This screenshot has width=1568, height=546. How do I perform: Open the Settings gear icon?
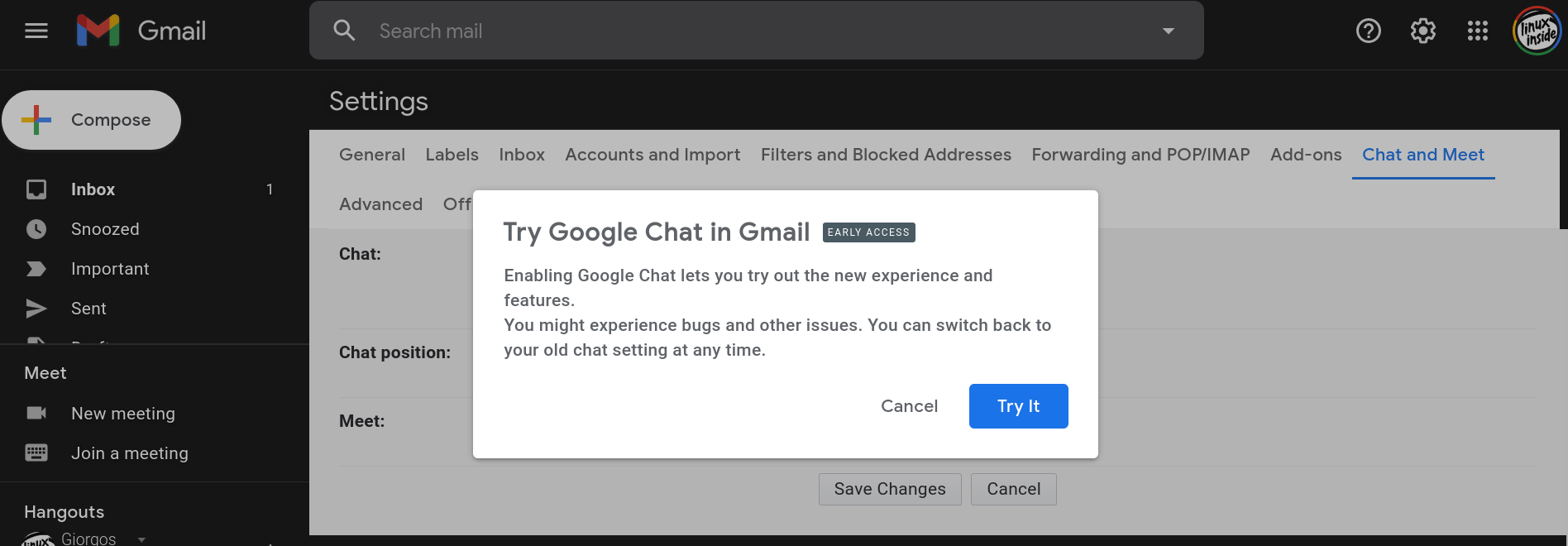click(1423, 31)
